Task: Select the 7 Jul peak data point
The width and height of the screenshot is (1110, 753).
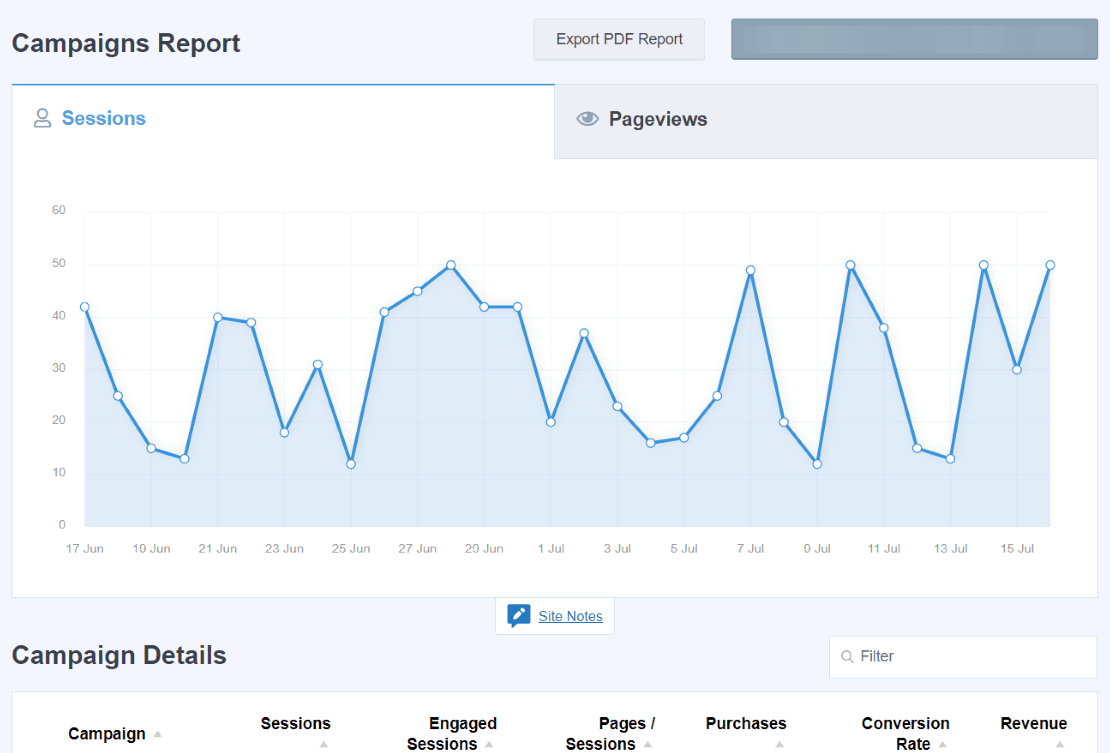Action: click(x=750, y=270)
